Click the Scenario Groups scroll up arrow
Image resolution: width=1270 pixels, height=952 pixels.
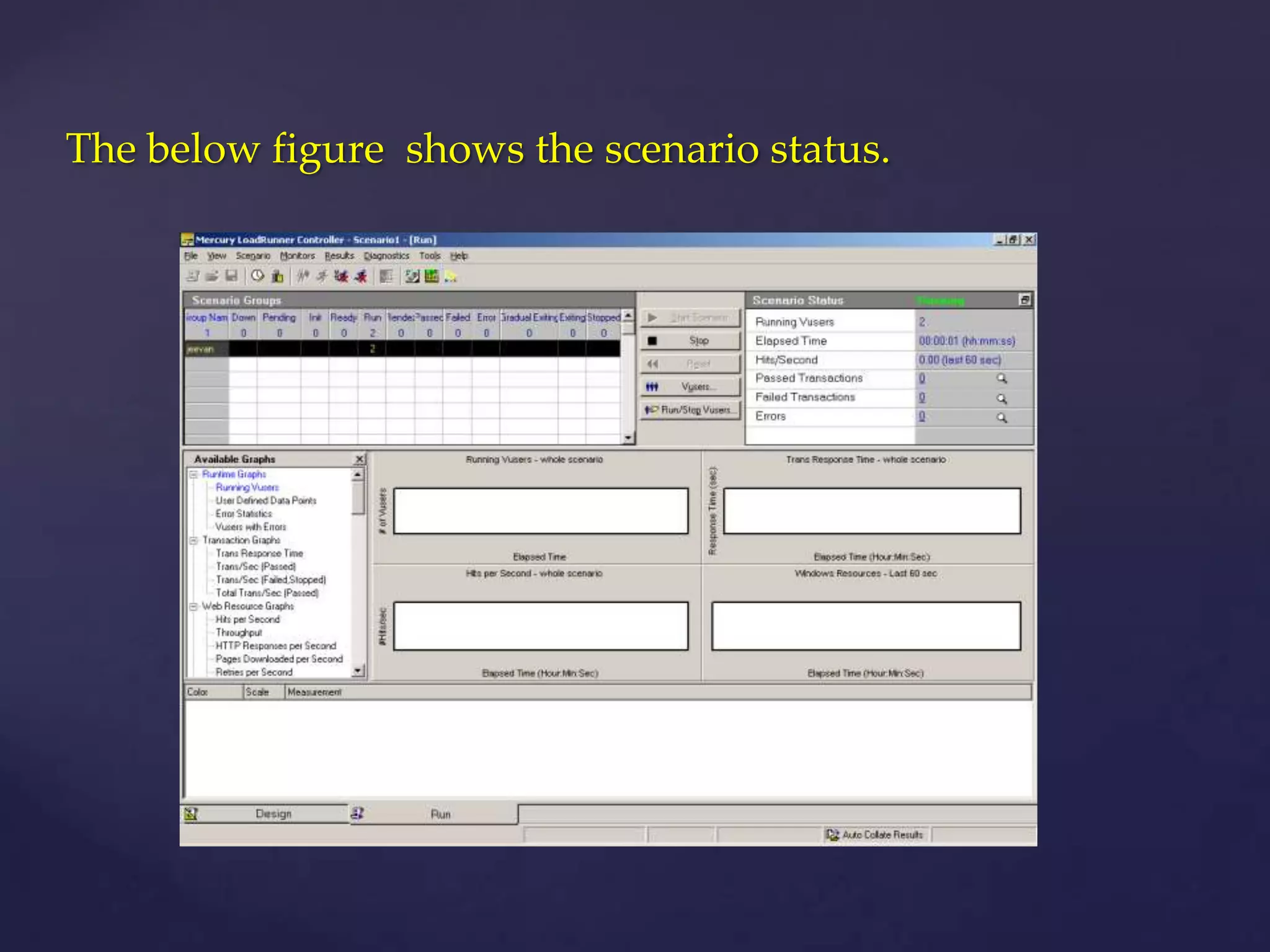(628, 315)
